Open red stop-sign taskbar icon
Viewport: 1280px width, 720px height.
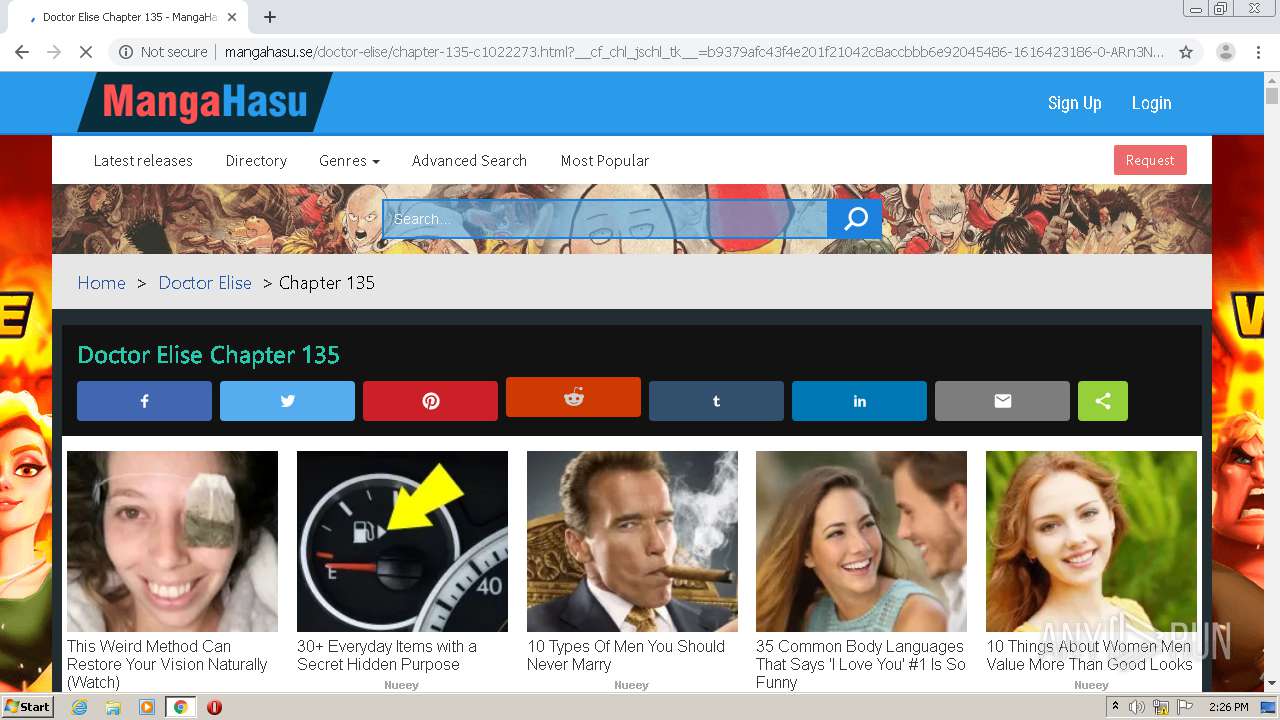pyautogui.click(x=214, y=707)
